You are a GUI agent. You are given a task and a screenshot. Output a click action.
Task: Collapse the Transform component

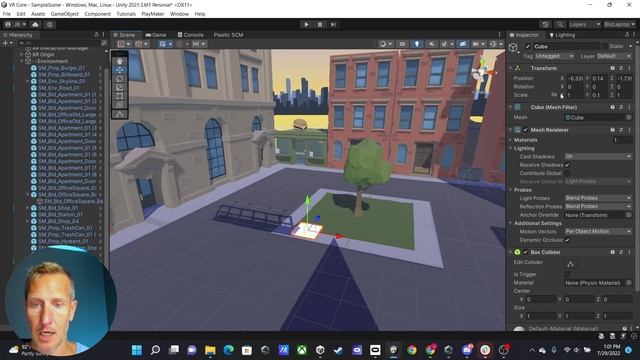tap(511, 68)
